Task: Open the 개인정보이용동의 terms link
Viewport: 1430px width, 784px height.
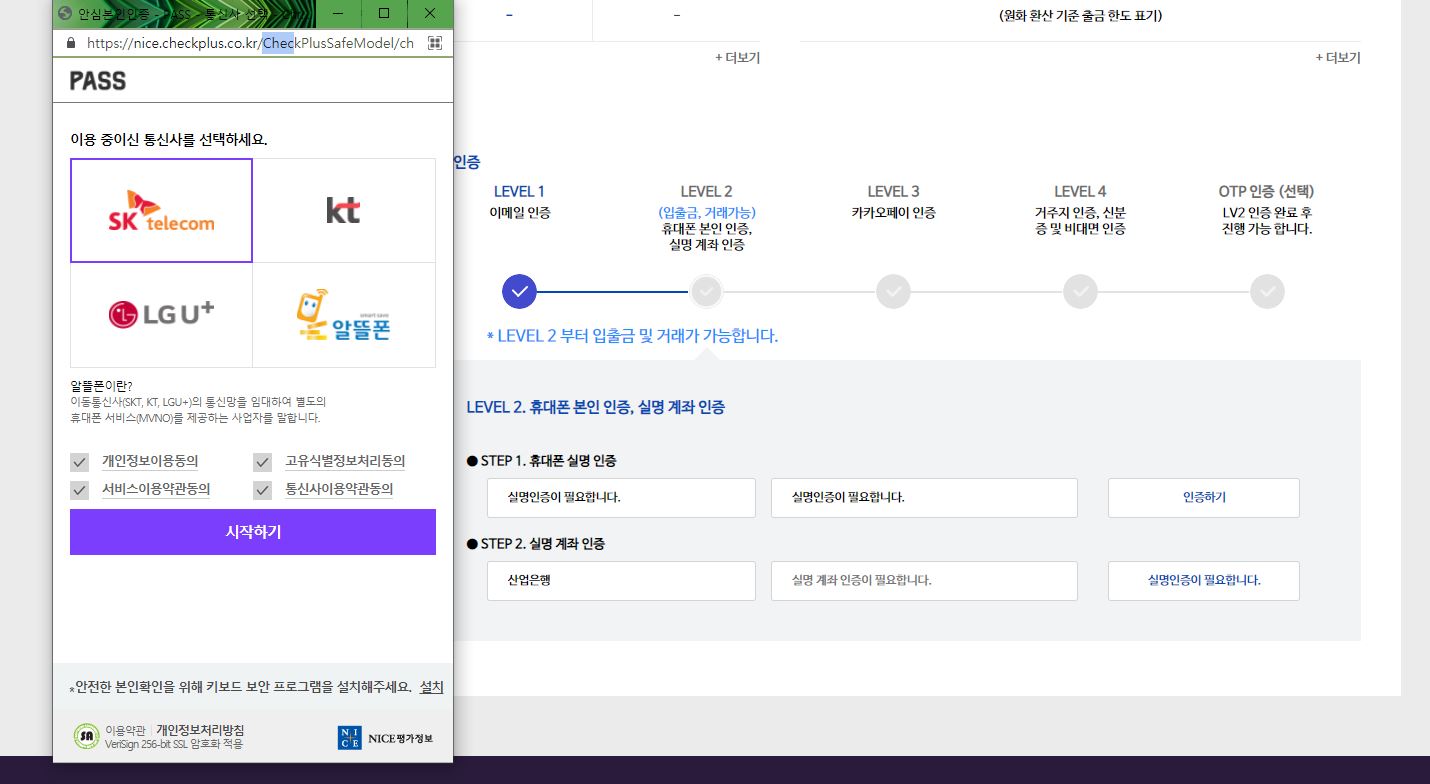Action: [150, 461]
